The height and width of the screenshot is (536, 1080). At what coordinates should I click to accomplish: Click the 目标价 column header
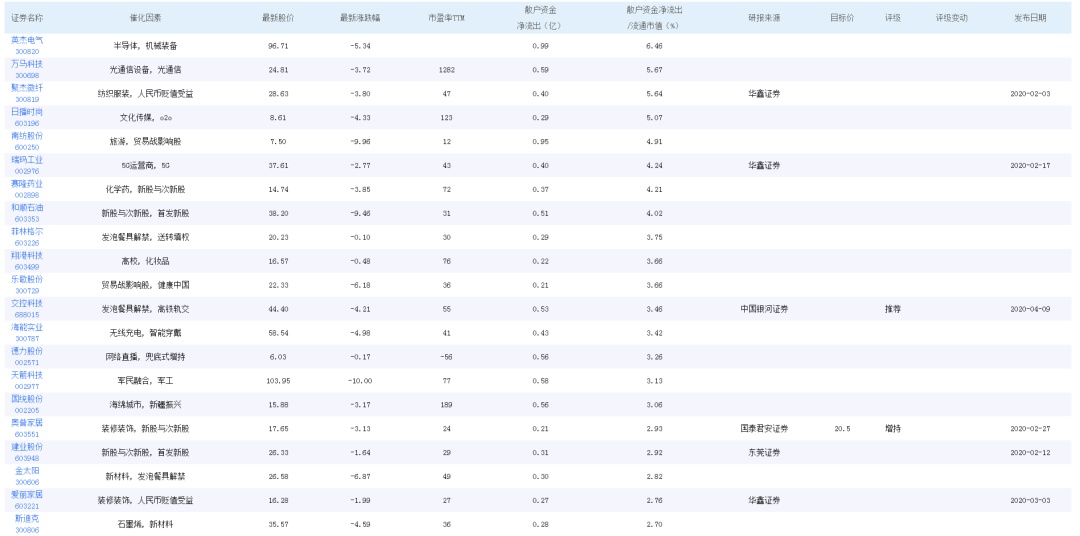click(x=842, y=18)
